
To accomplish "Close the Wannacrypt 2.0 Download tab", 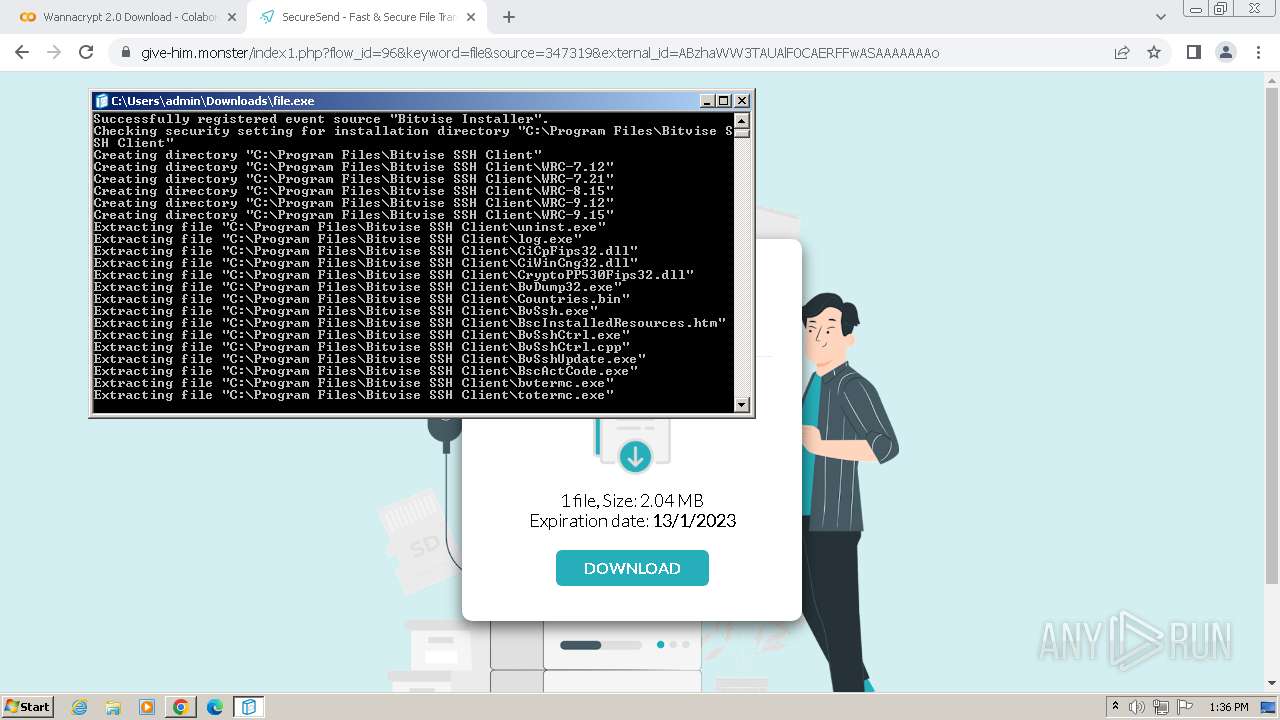I will coord(232,17).
